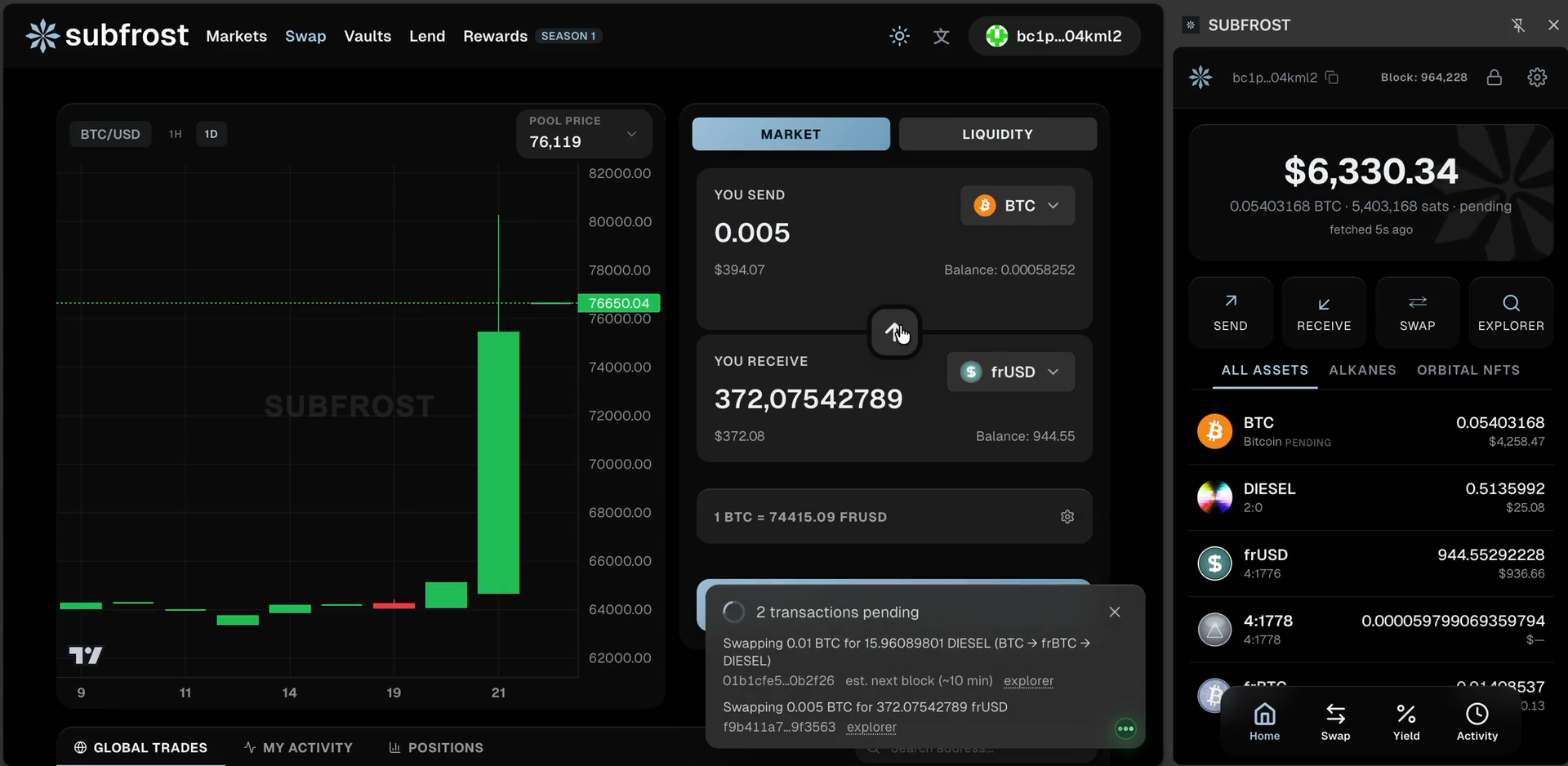Viewport: 1568px width, 766px height.
Task: Switch to POSITIONS tab
Action: (436, 747)
